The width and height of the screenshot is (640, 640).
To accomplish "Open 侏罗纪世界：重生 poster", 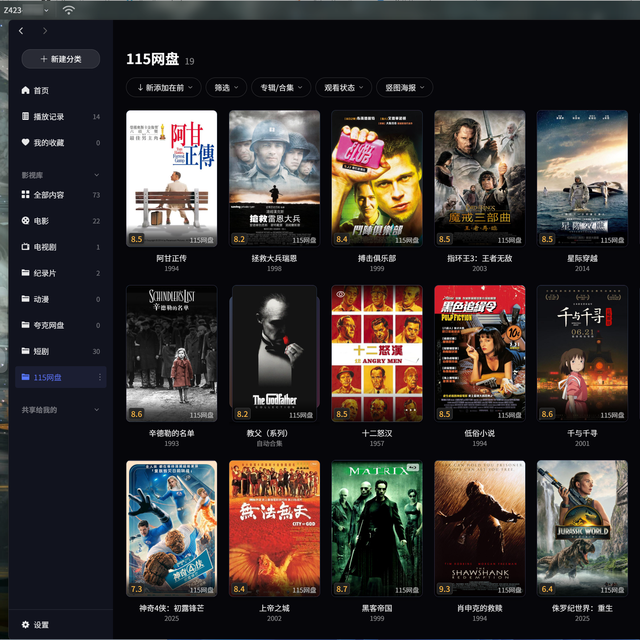I will click(x=582, y=528).
